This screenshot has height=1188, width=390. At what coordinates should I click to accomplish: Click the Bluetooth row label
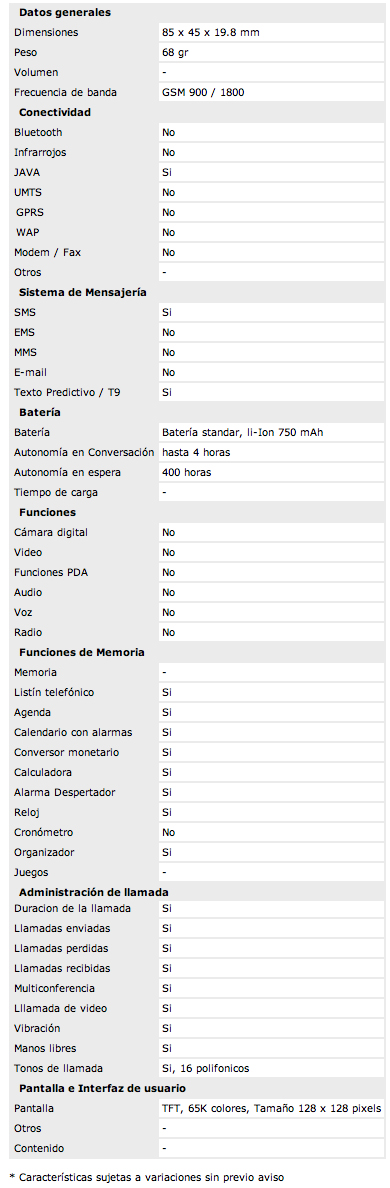39,133
